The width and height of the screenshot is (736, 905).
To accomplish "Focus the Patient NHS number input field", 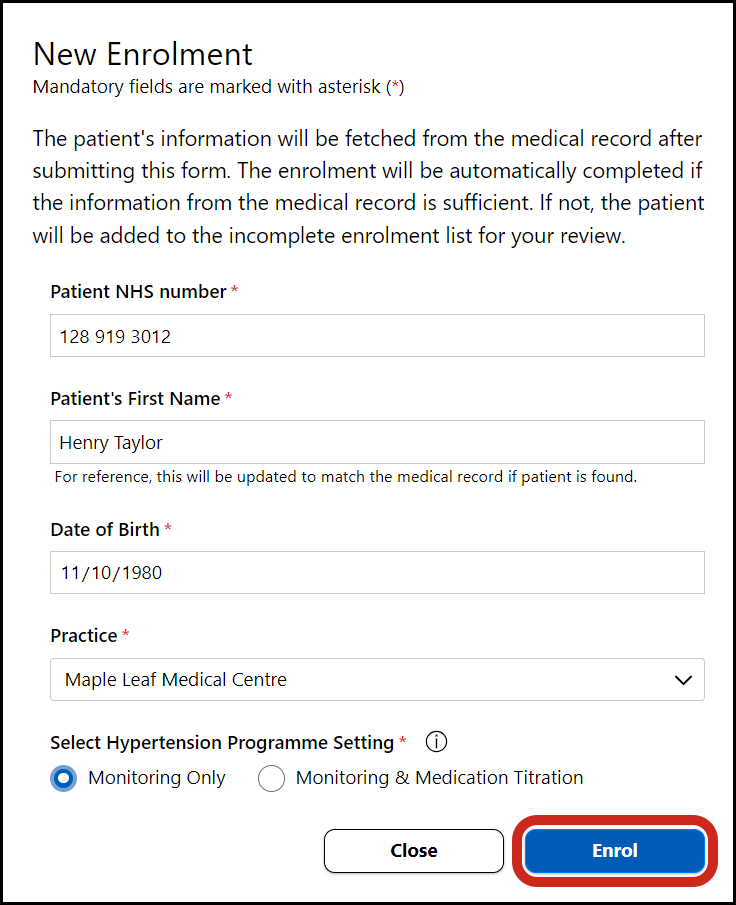I will (377, 336).
